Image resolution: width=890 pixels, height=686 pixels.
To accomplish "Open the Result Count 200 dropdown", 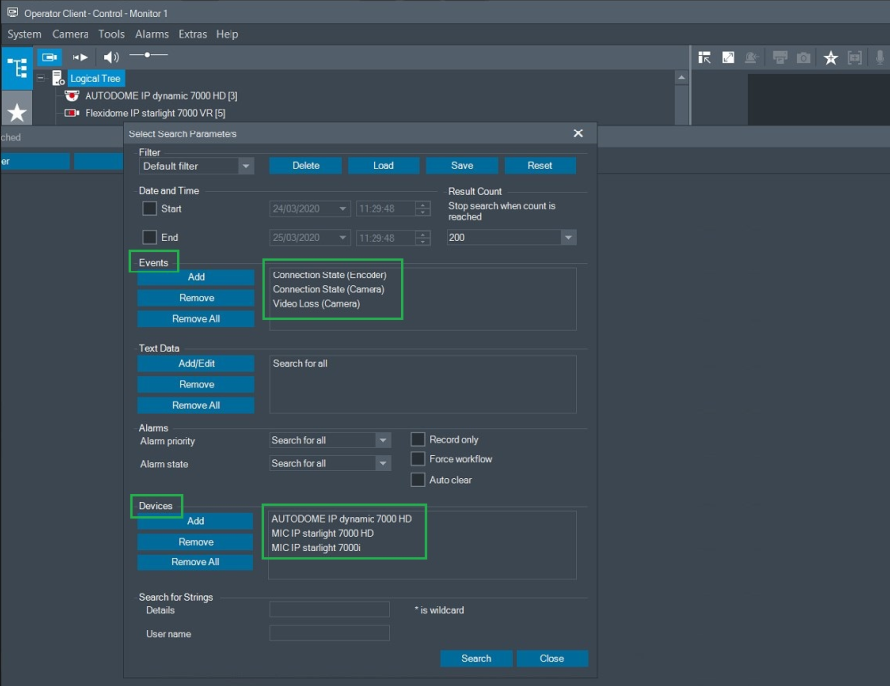I will [x=568, y=238].
